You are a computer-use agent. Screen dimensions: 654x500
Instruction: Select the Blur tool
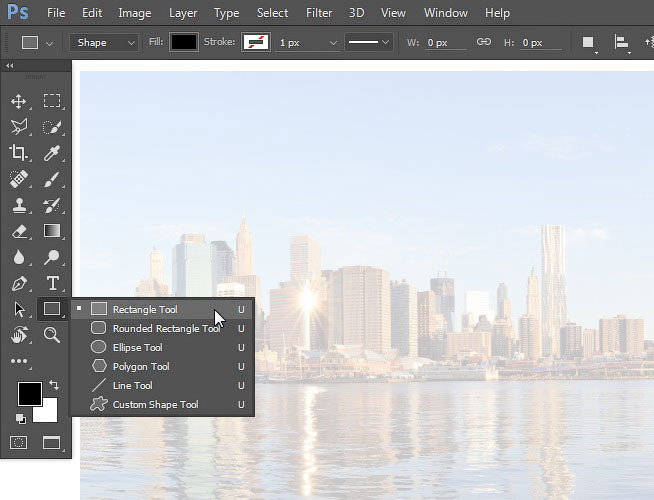(x=19, y=257)
